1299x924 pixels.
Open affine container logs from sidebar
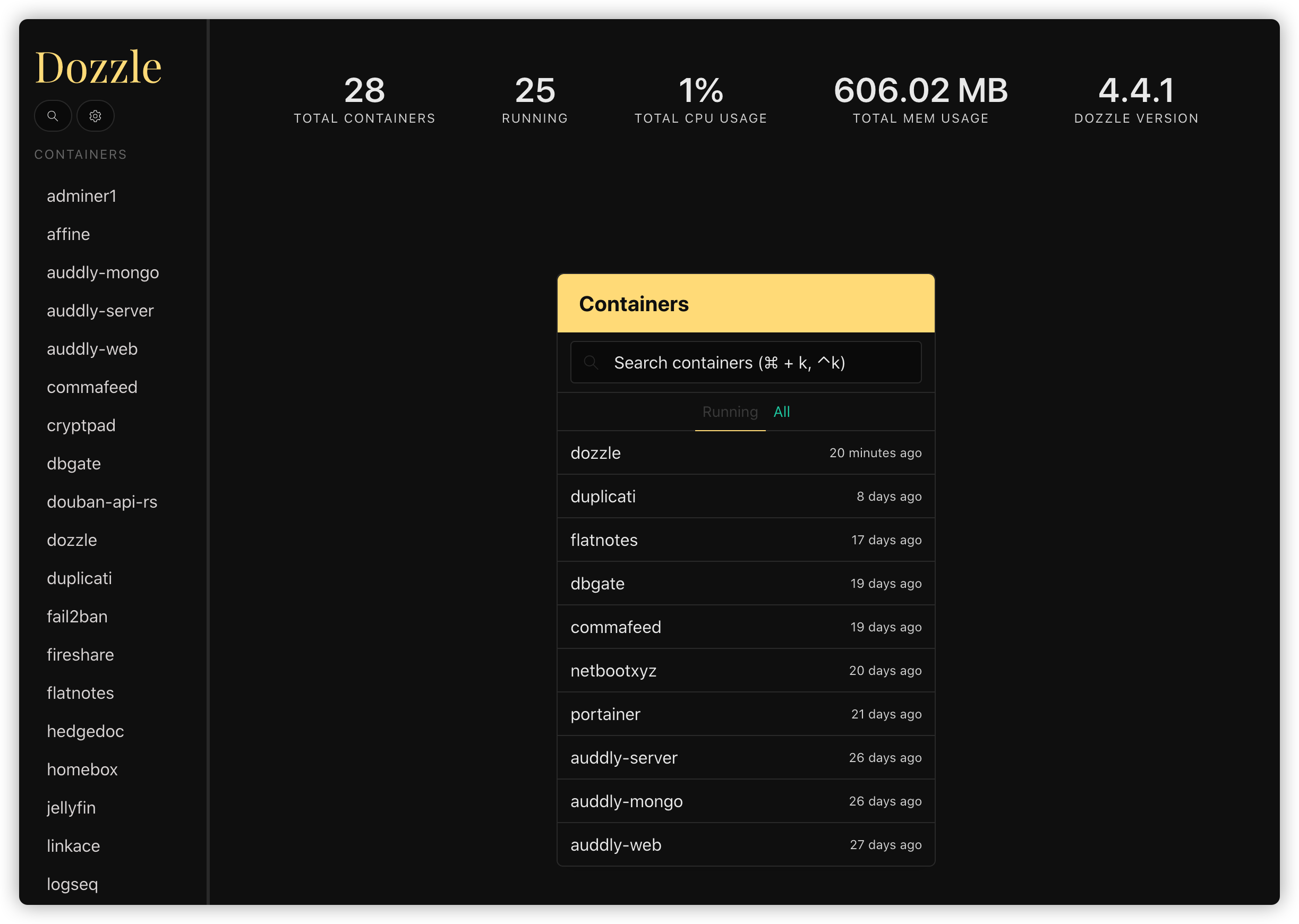69,234
